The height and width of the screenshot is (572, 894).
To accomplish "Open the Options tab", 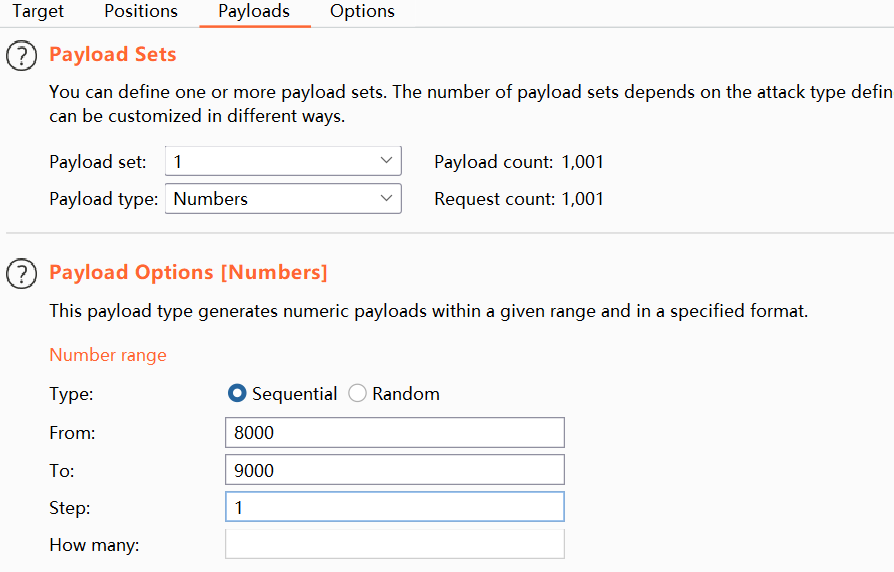I will tap(362, 12).
